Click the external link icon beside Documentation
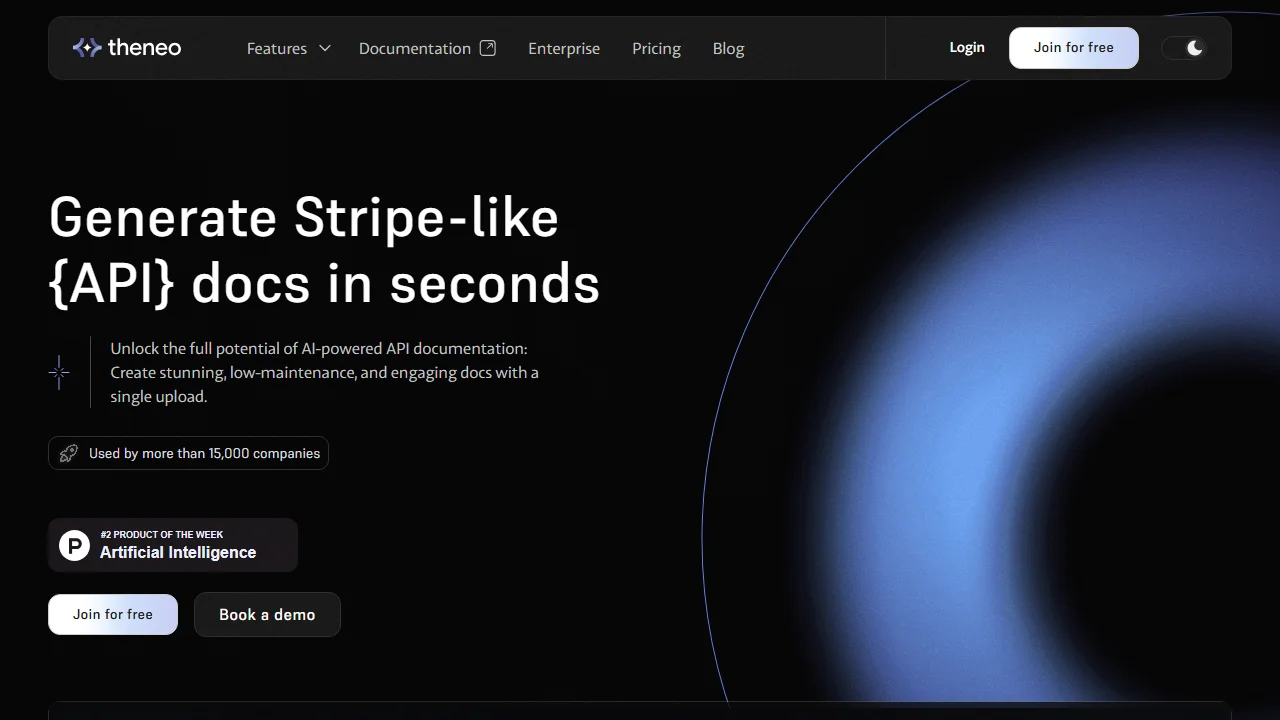This screenshot has width=1280, height=720. point(488,48)
